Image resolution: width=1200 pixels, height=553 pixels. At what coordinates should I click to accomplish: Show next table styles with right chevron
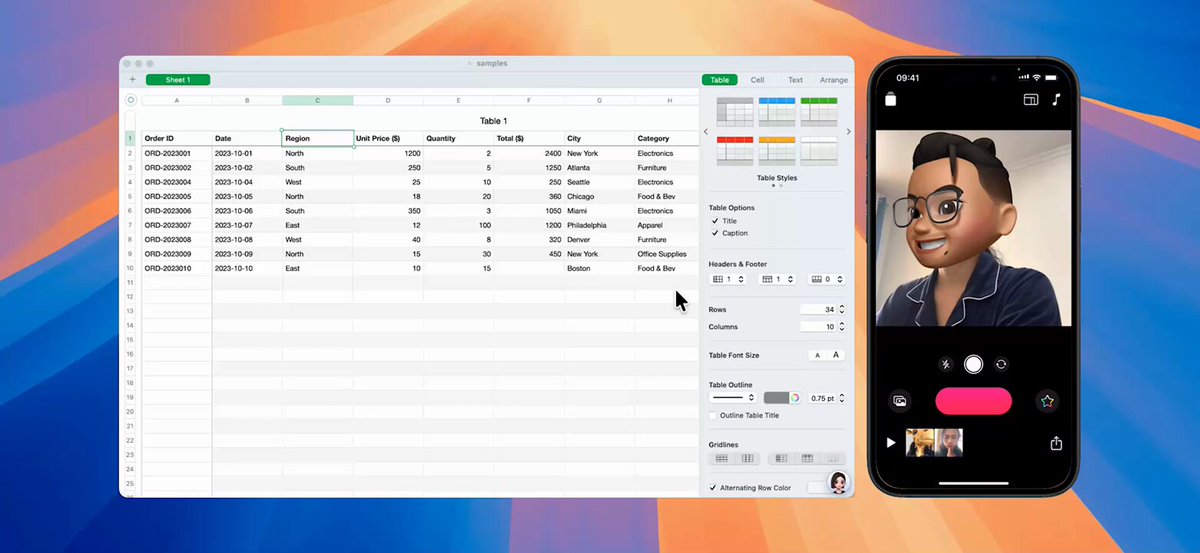point(849,132)
